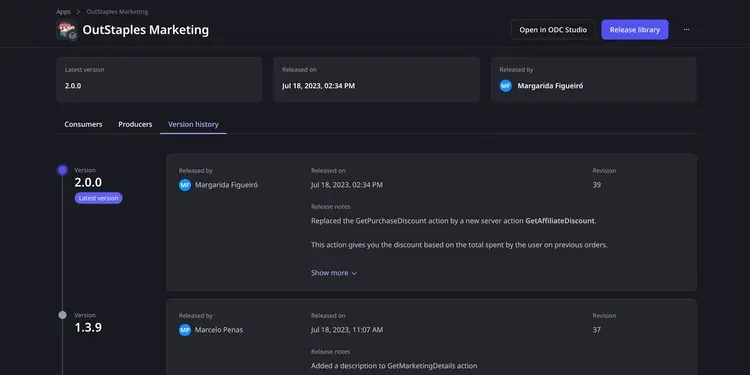This screenshot has height=375, width=750.
Task: Click Open in ODC Studio button
Action: [x=553, y=30]
